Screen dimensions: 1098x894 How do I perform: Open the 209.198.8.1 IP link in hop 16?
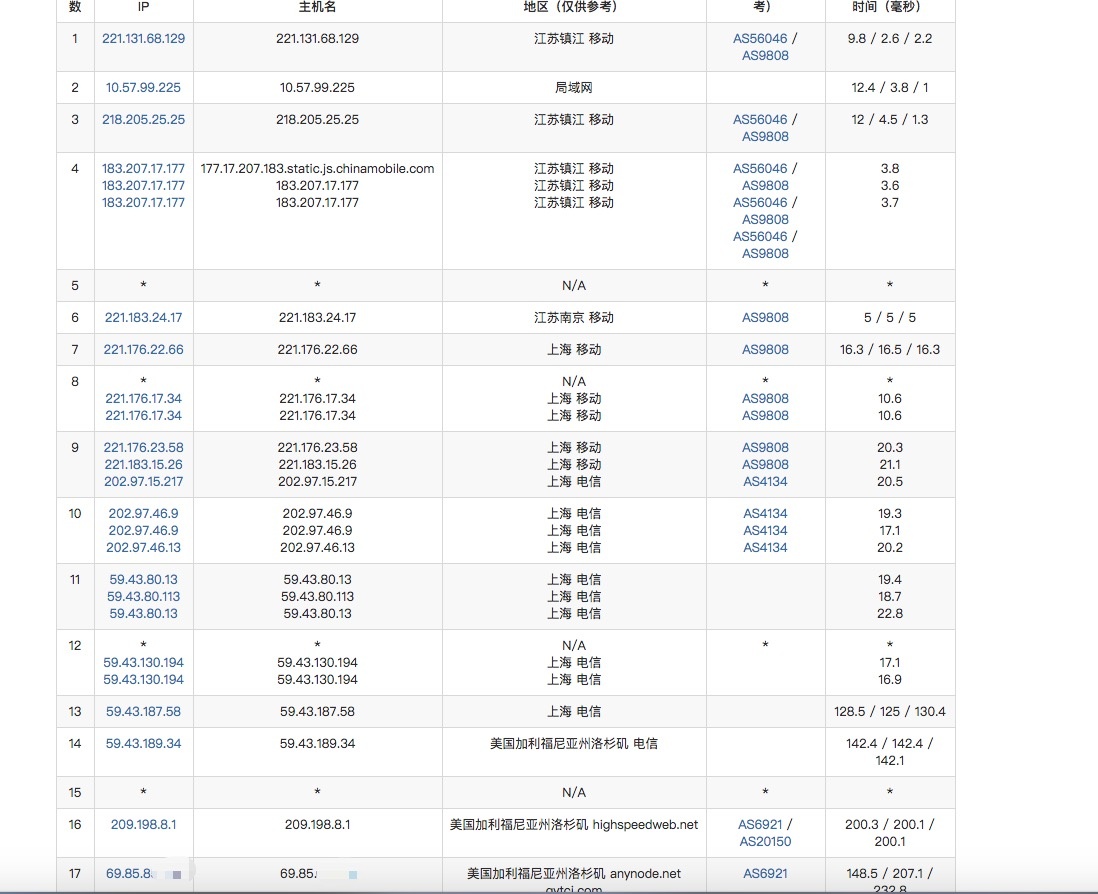143,825
